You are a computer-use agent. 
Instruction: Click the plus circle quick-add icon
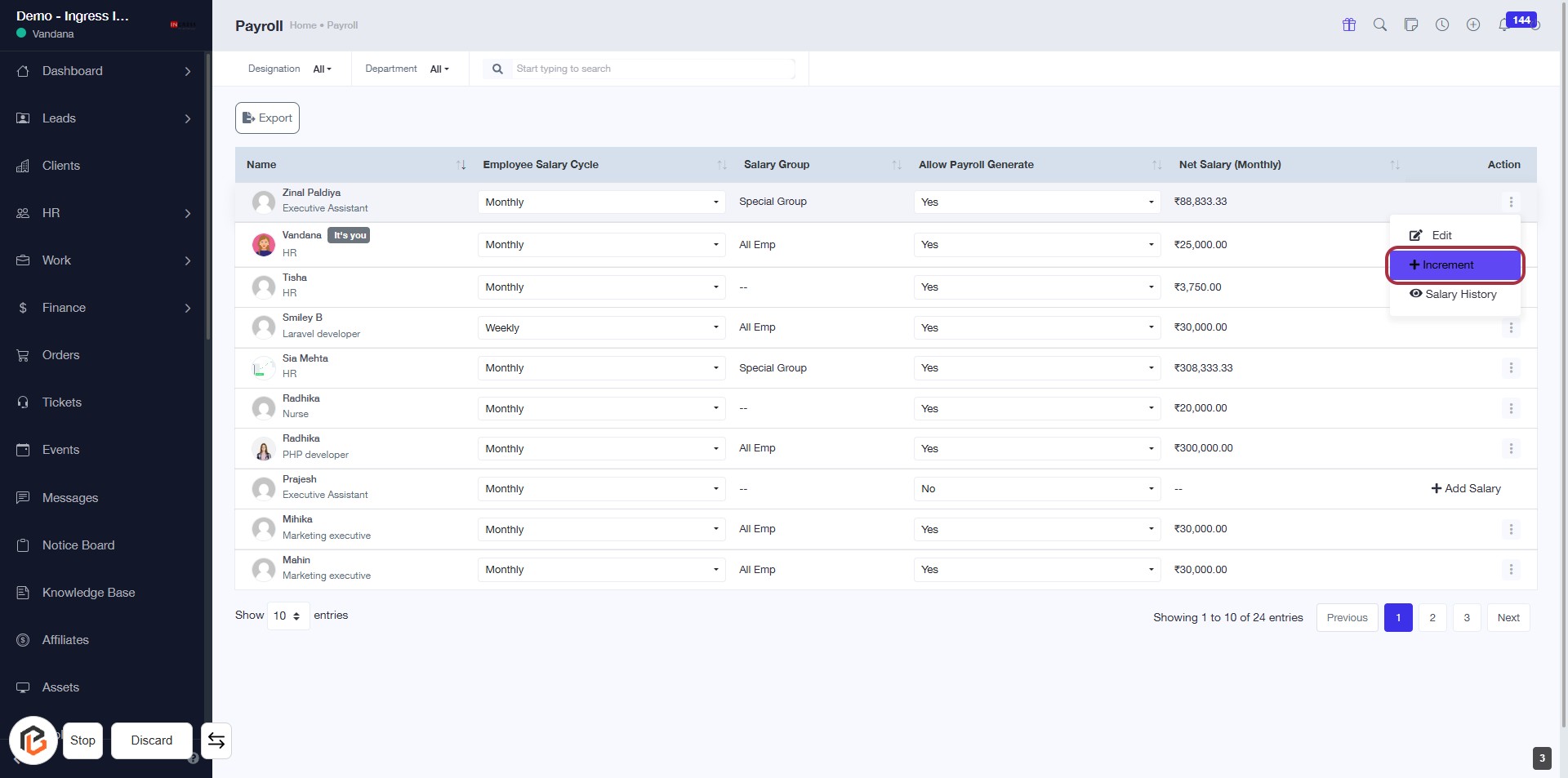[x=1472, y=24]
